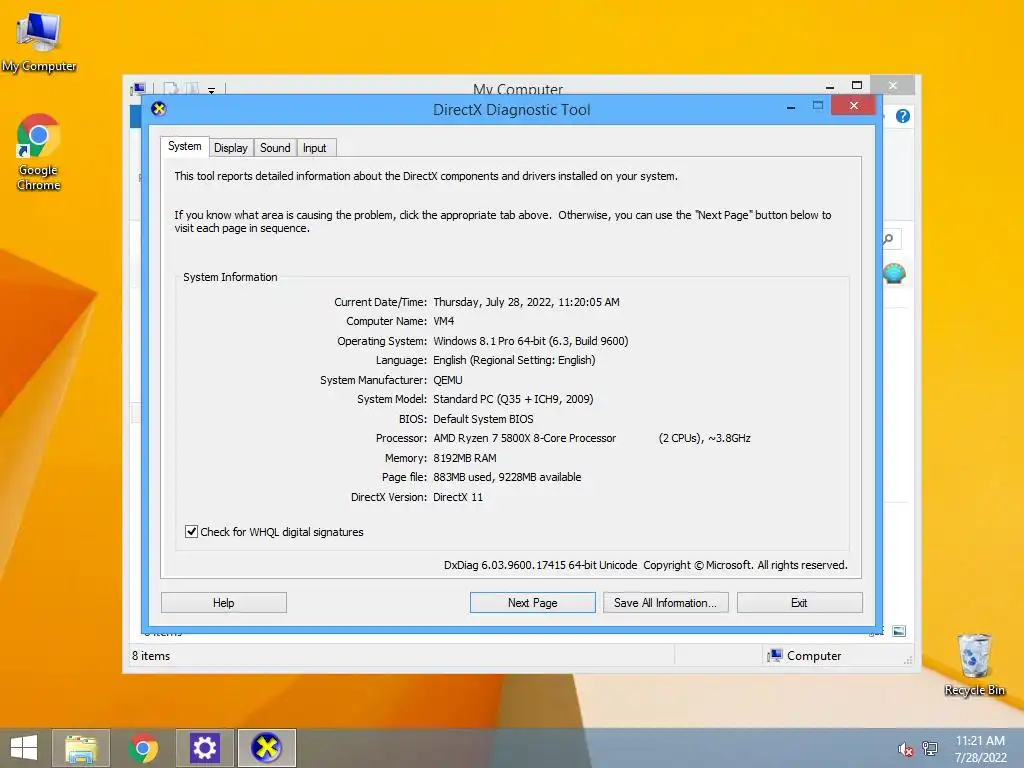The image size is (1024, 768).
Task: Select the DirectX Diagnostic taskbar icon
Action: click(x=266, y=748)
